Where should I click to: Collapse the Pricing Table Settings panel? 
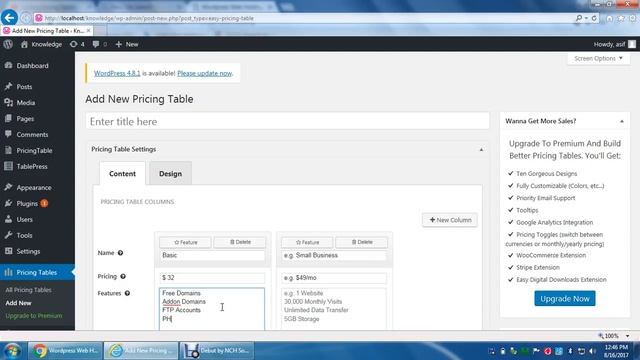(481, 150)
